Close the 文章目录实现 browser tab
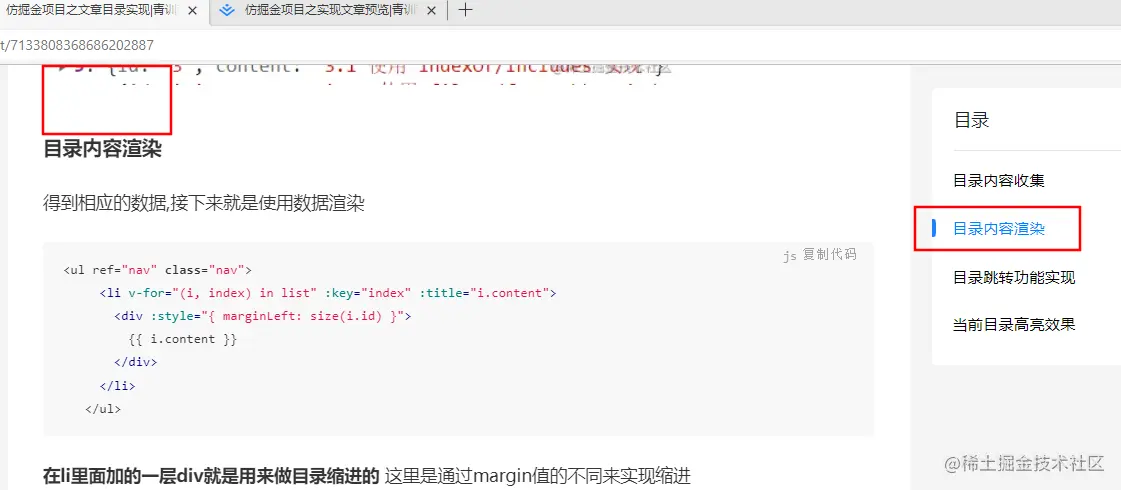The image size is (1121, 490). (192, 10)
